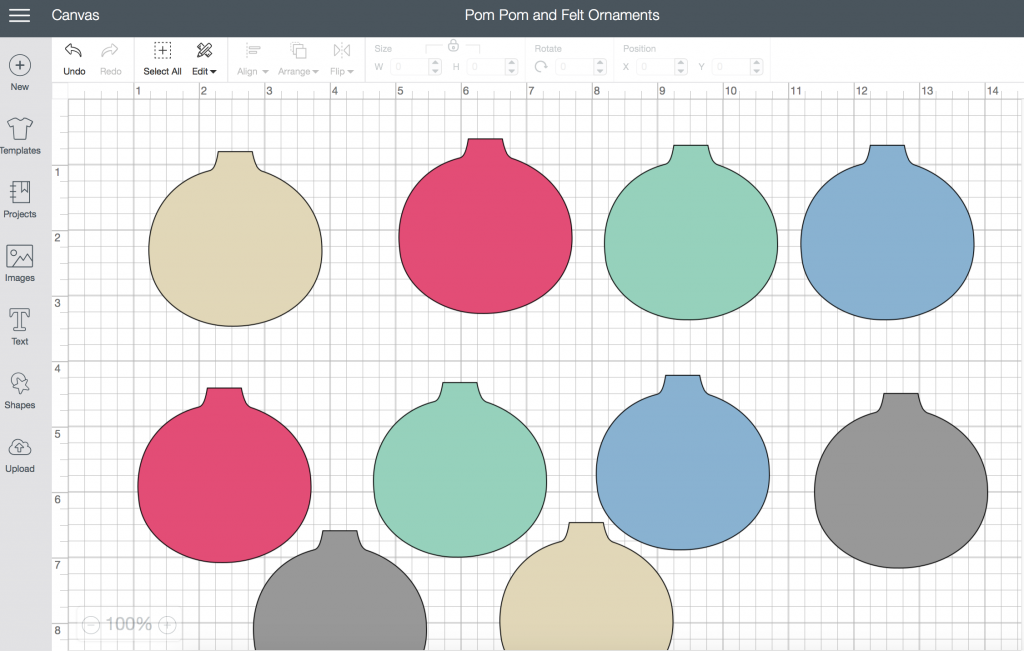The height and width of the screenshot is (651, 1024).
Task: Open the Edit dropdown
Action: 204,59
